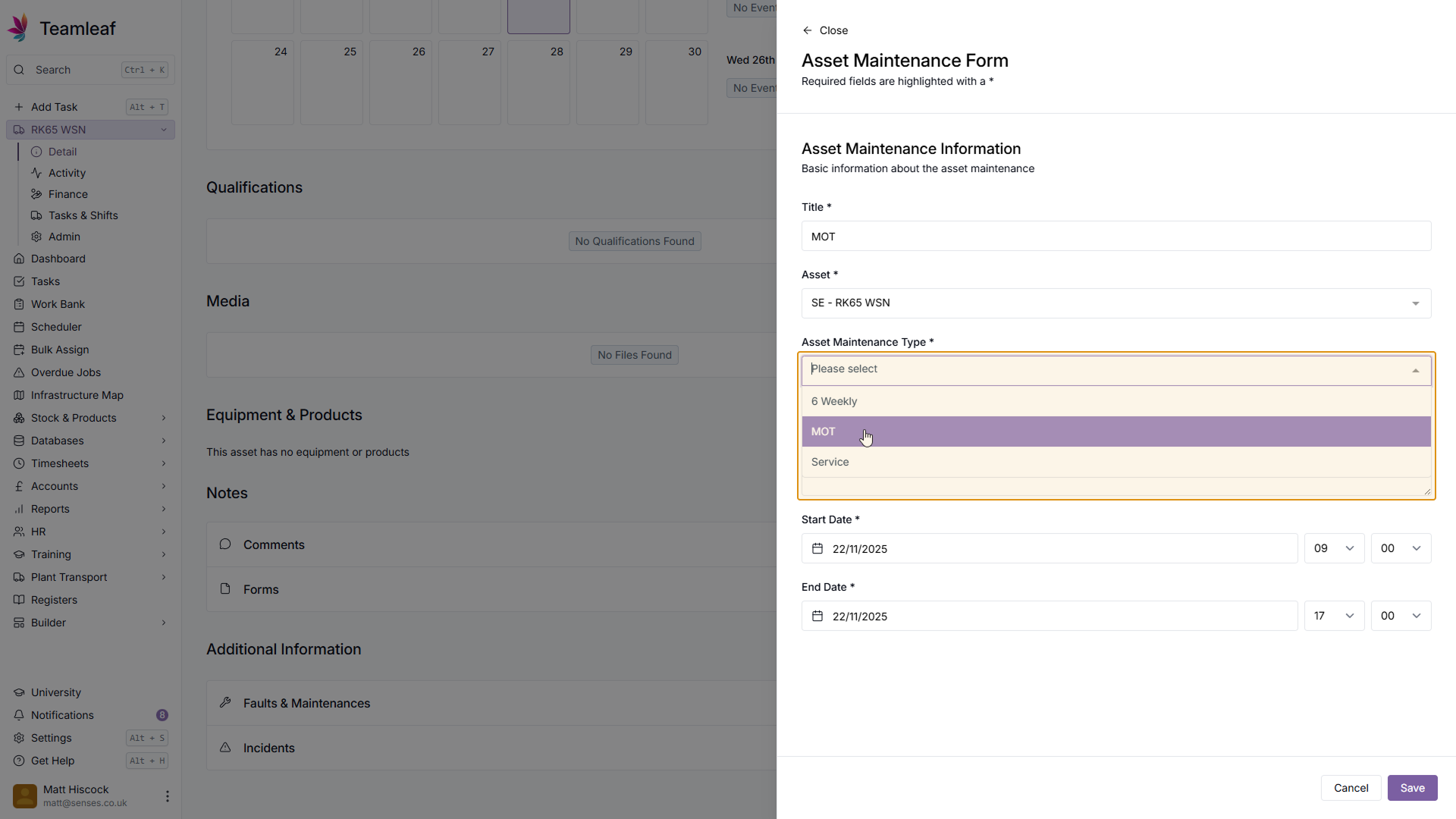Go to Tasks & Shifts section

pos(83,215)
